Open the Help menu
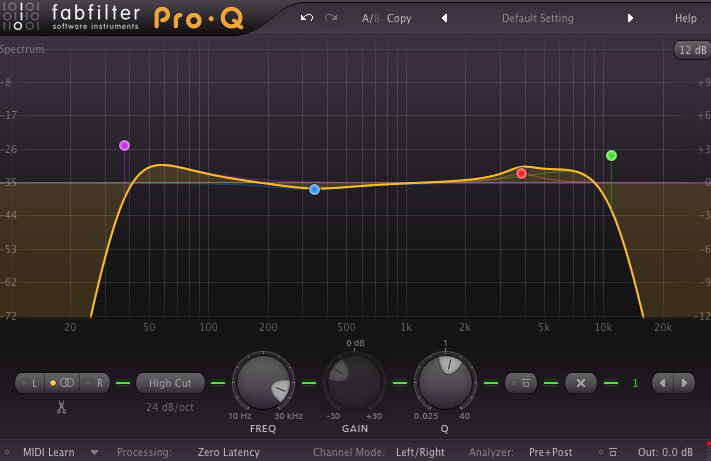Screen dimensions: 711x461 (x=685, y=18)
